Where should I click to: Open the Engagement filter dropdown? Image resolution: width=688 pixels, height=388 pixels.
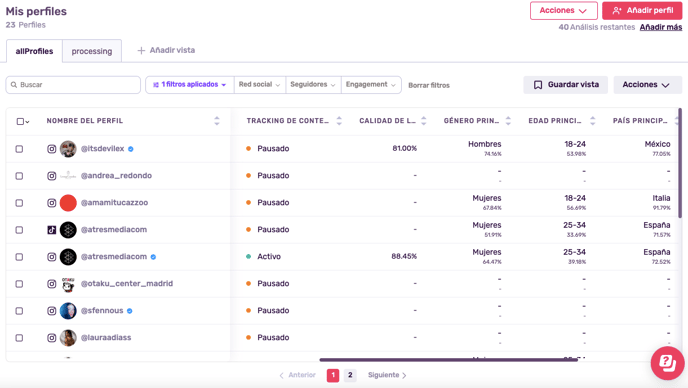371,85
